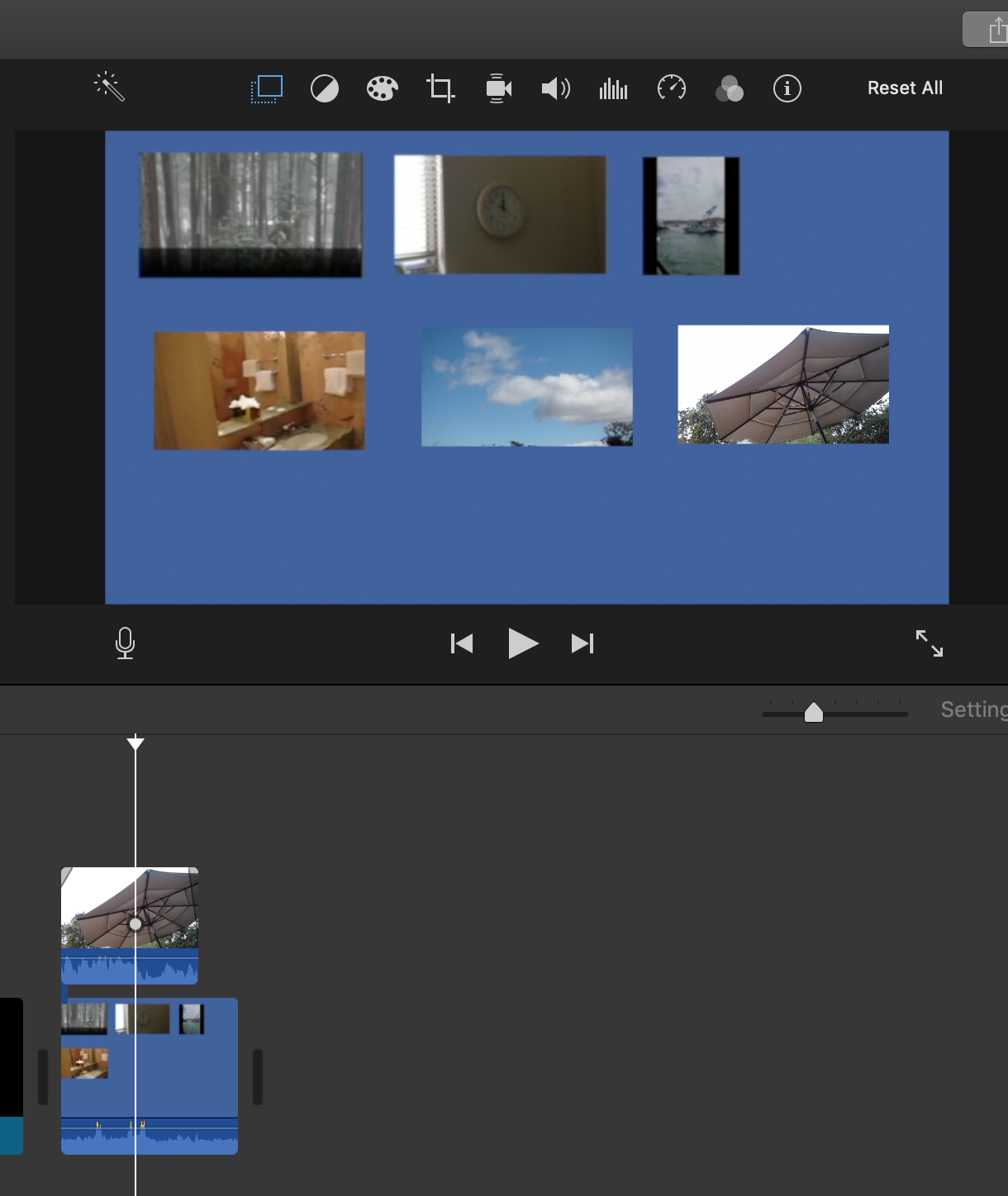1008x1196 pixels.
Task: Click the bathroom picture in the viewer
Action: [259, 391]
